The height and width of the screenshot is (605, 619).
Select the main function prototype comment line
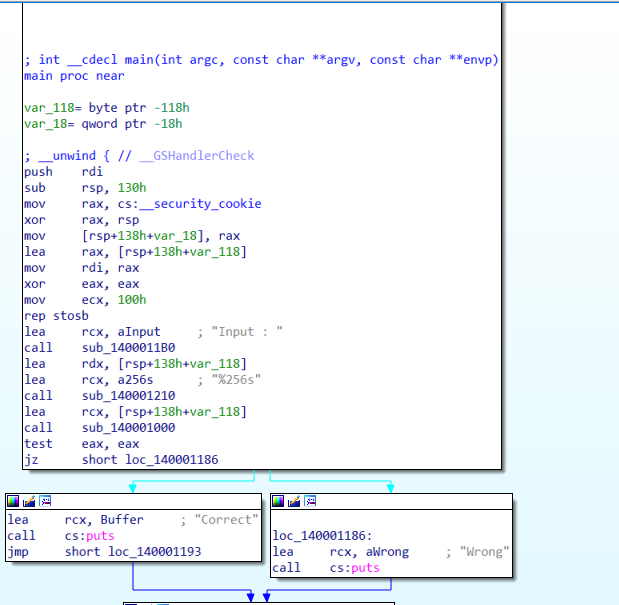tap(261, 60)
